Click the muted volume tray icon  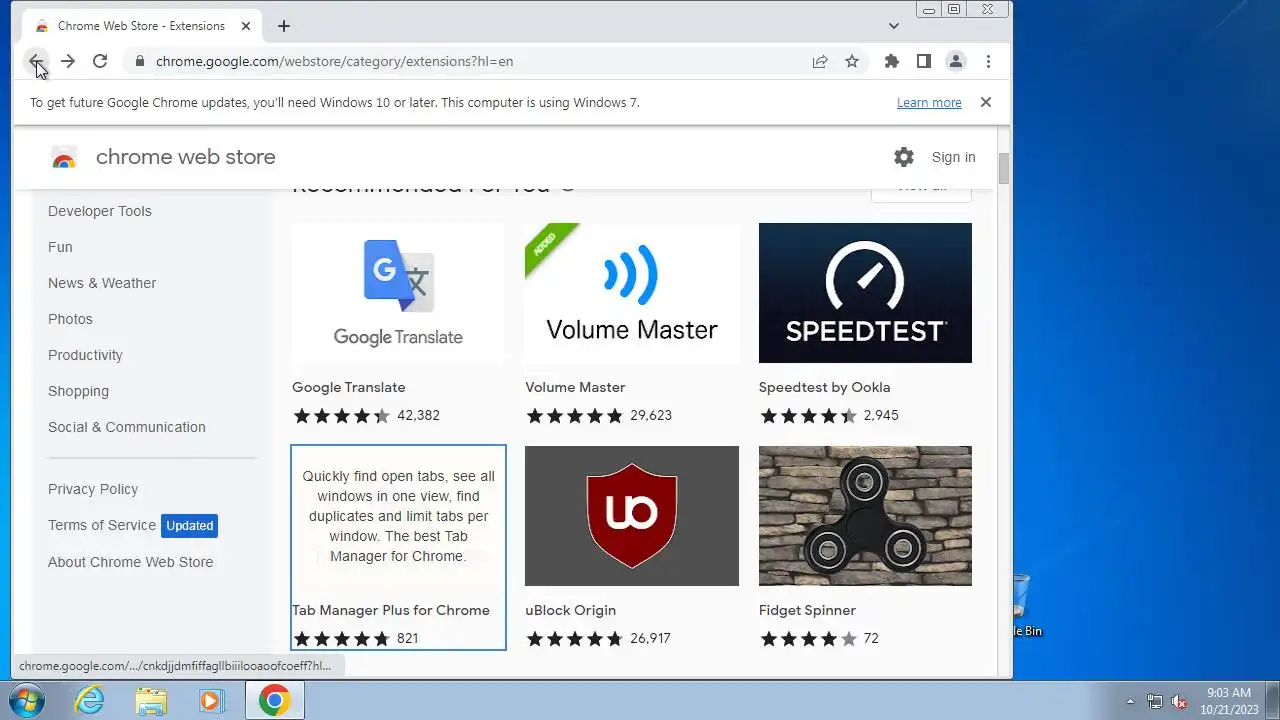pos(1179,701)
